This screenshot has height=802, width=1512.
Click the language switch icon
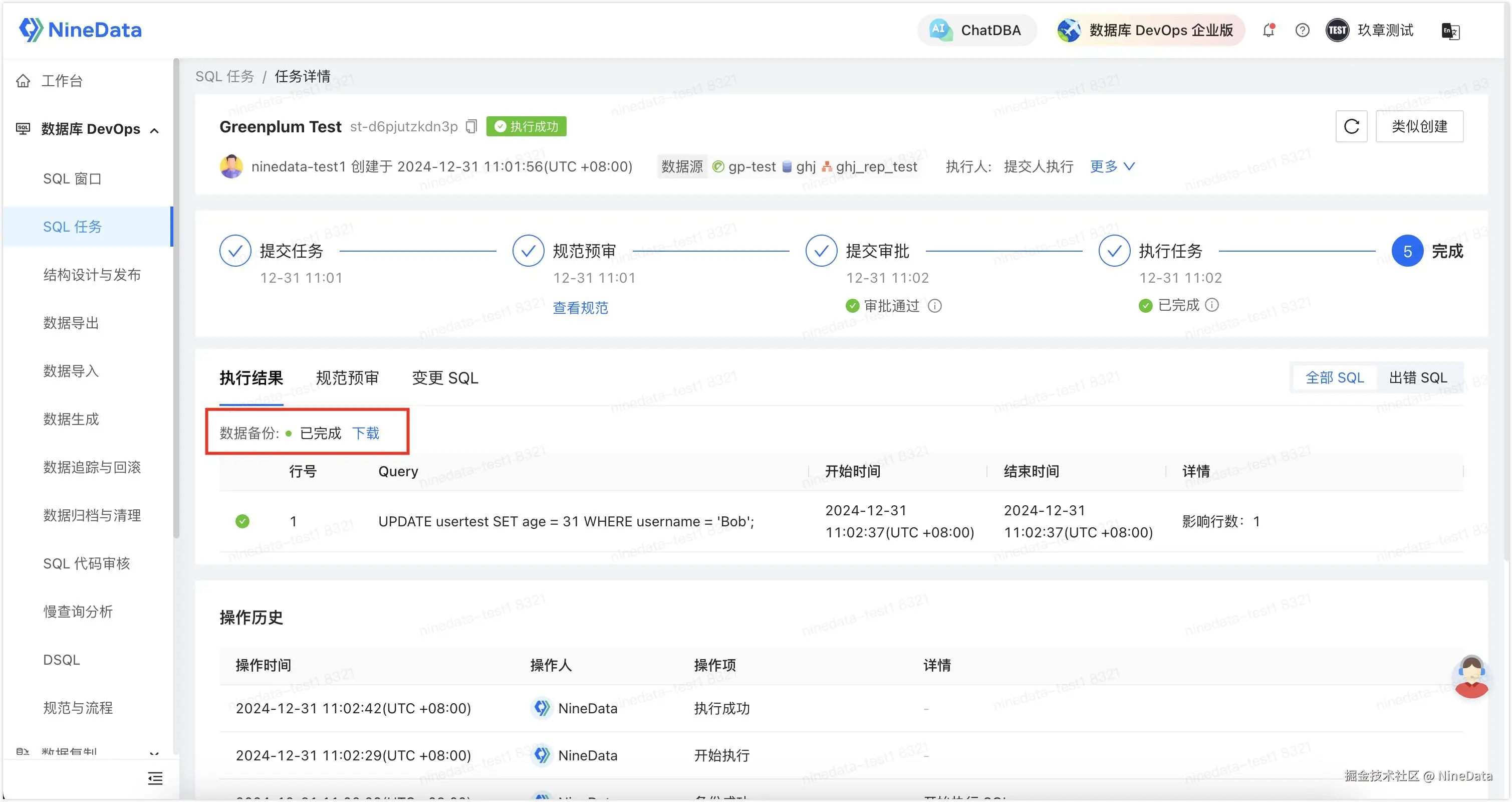point(1450,31)
